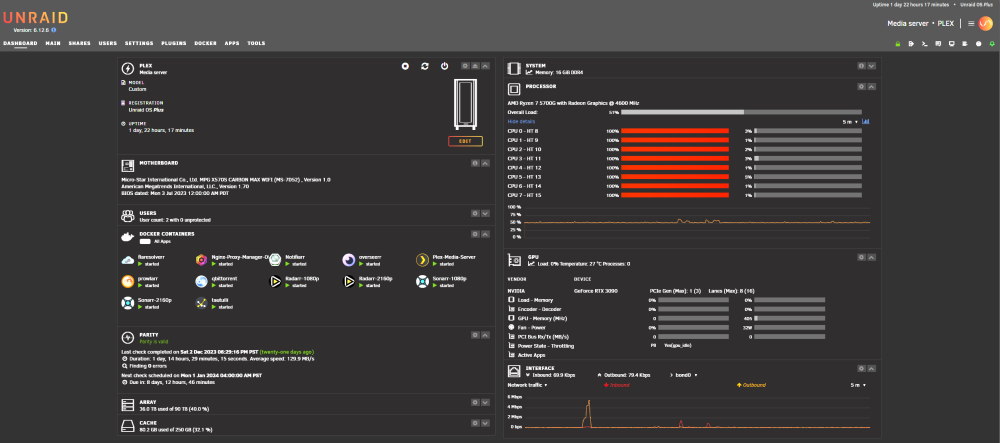The image size is (1000, 443).
Task: Collapse the Motherboard panel
Action: coord(485,163)
